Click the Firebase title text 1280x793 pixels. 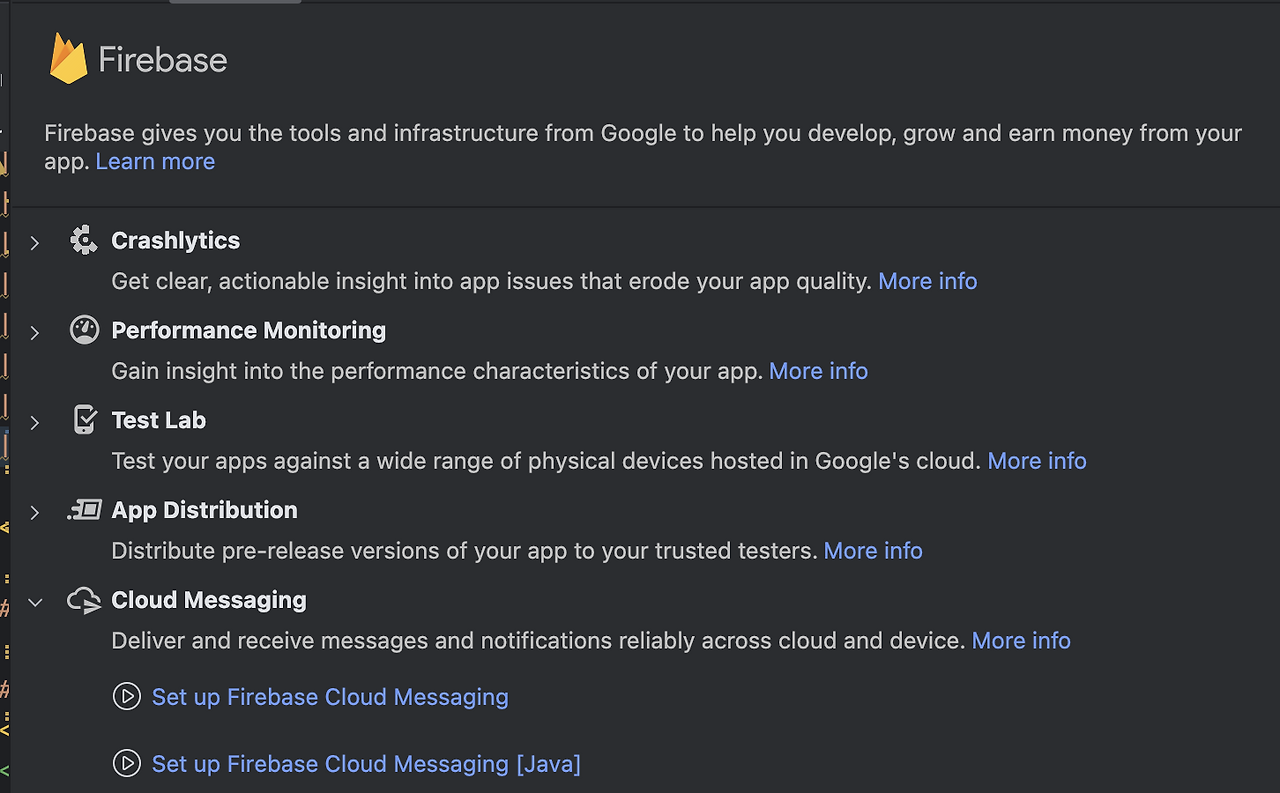162,60
